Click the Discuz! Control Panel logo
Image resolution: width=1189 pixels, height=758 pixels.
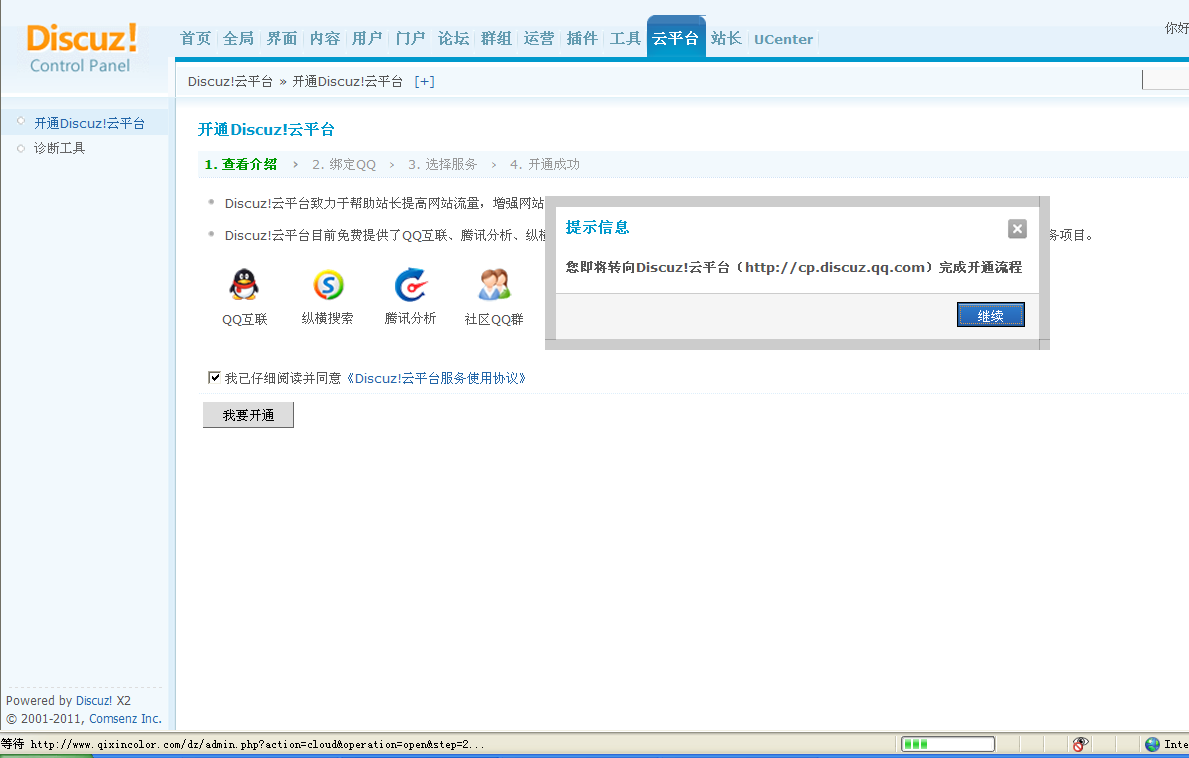81,48
